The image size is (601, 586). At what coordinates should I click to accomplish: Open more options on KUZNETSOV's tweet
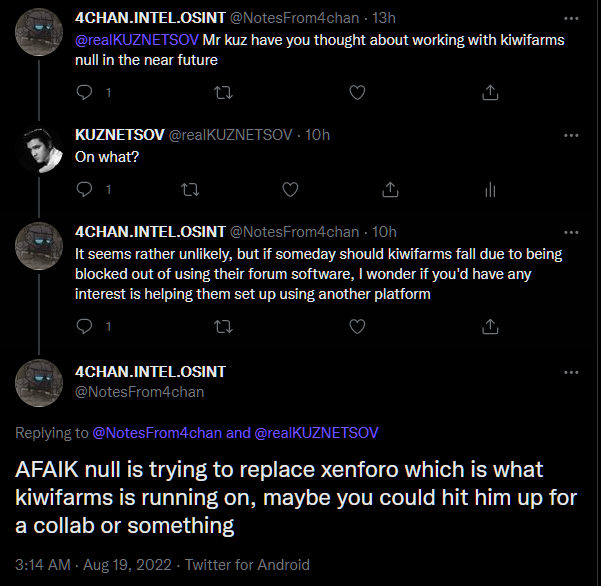pos(571,135)
